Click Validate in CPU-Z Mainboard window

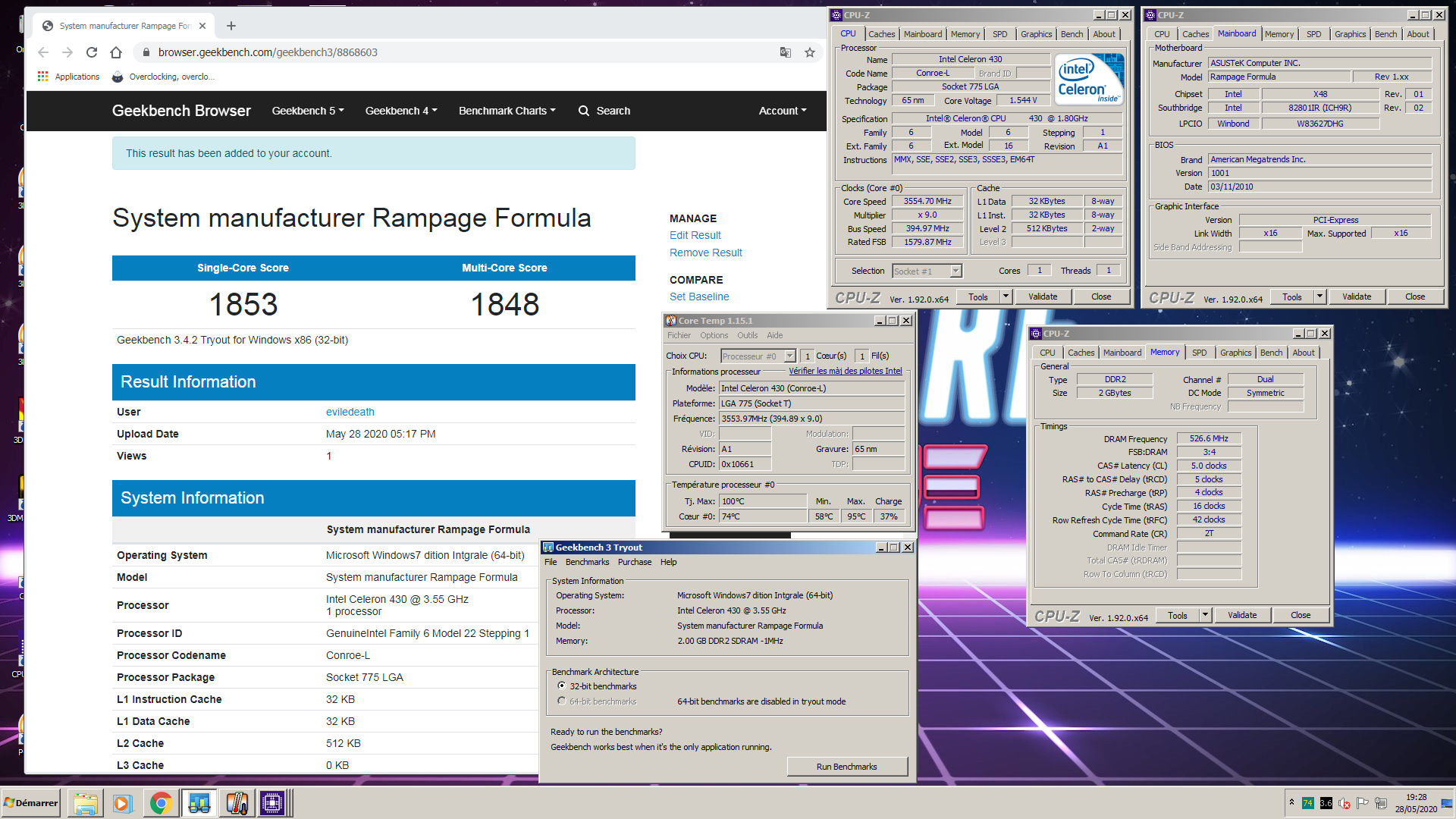[x=1357, y=297]
